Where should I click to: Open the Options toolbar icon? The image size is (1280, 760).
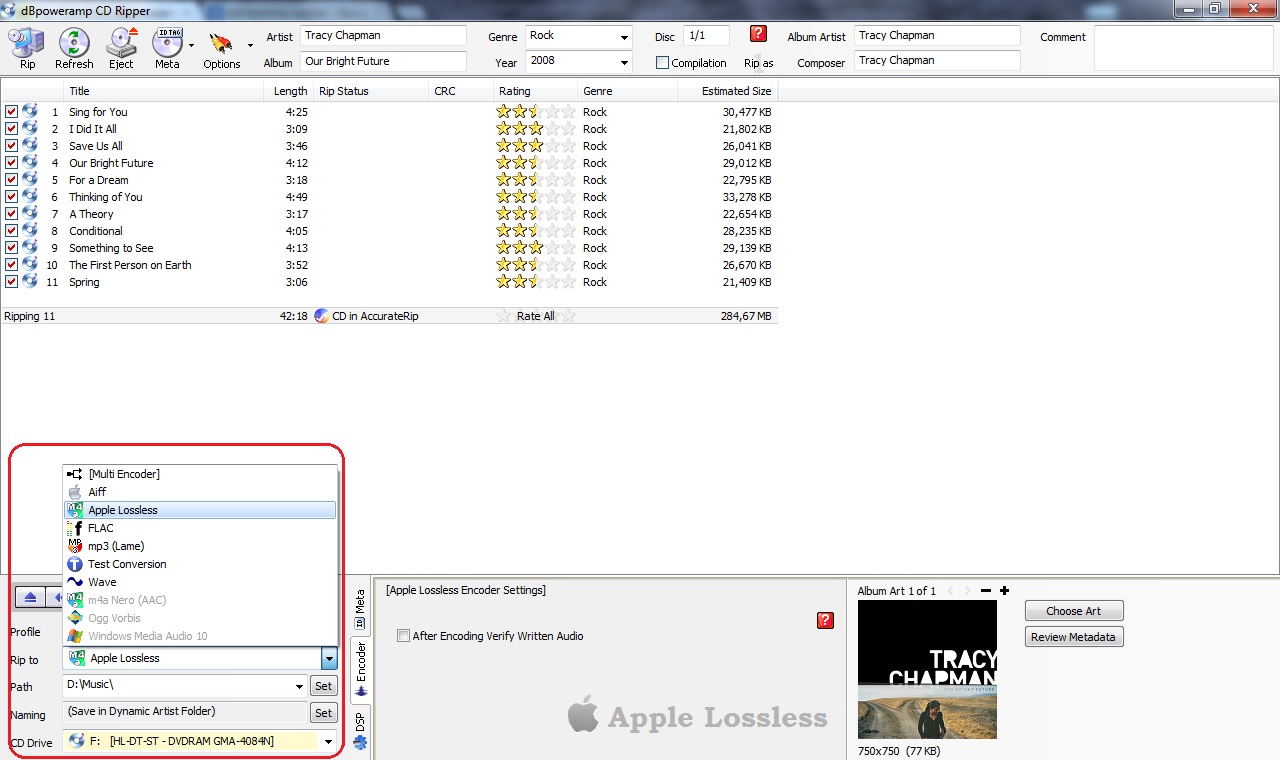(x=221, y=47)
